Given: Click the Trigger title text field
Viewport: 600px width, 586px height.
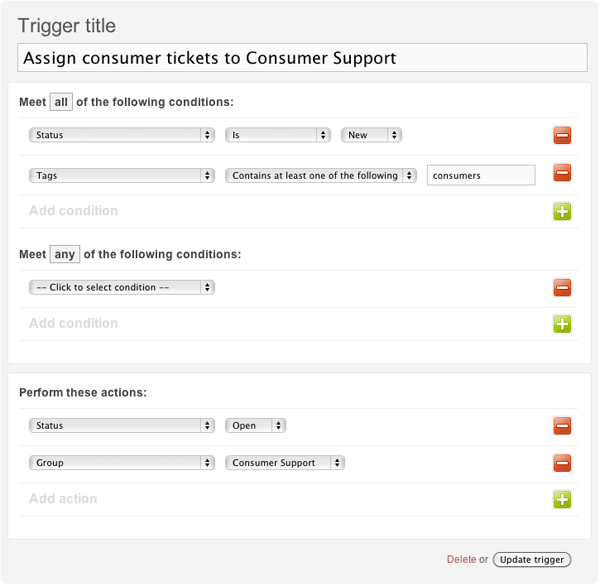Looking at the screenshot, I should pos(302,57).
